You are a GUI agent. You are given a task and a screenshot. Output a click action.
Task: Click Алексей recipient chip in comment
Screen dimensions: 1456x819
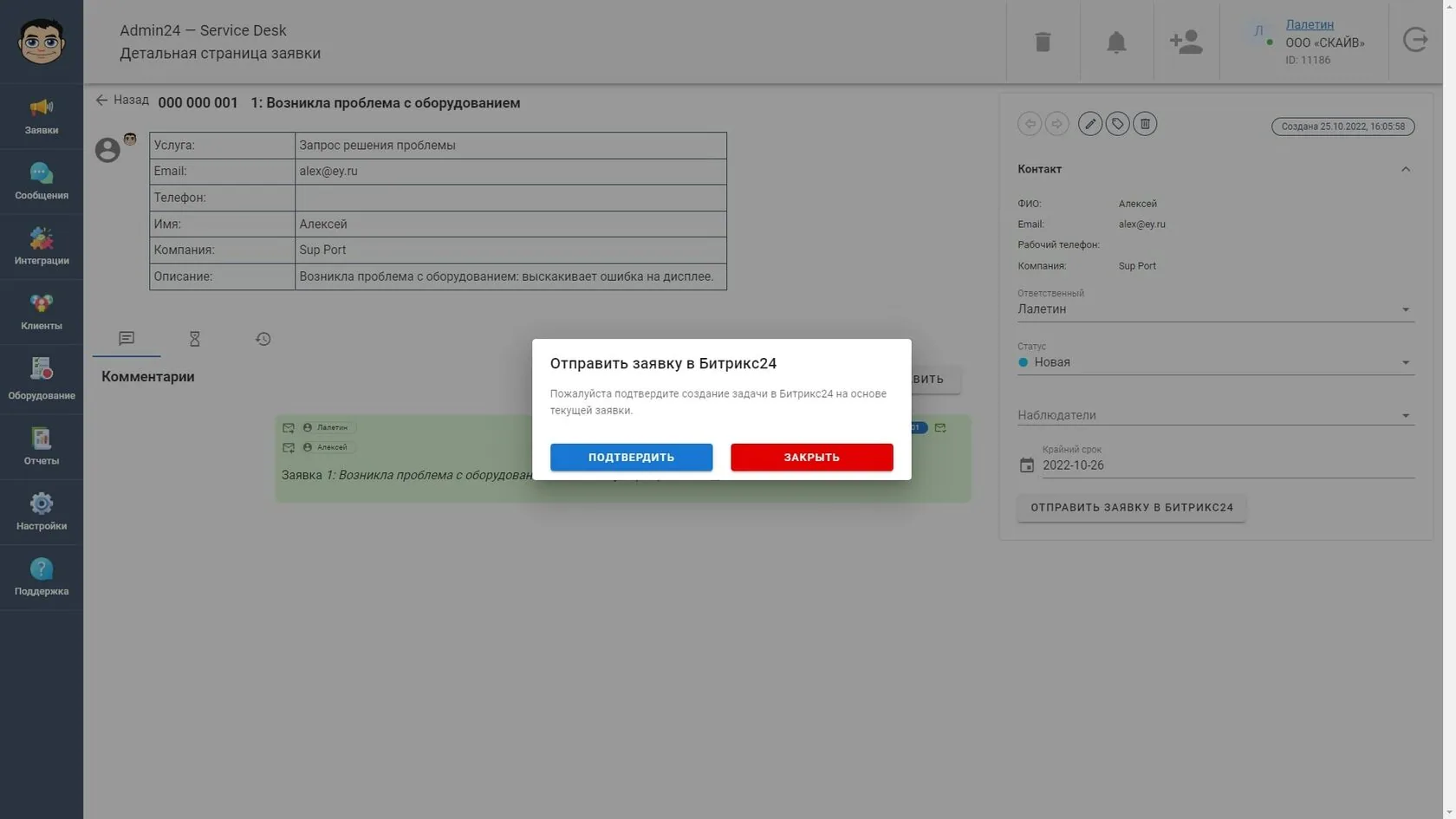tap(328, 447)
